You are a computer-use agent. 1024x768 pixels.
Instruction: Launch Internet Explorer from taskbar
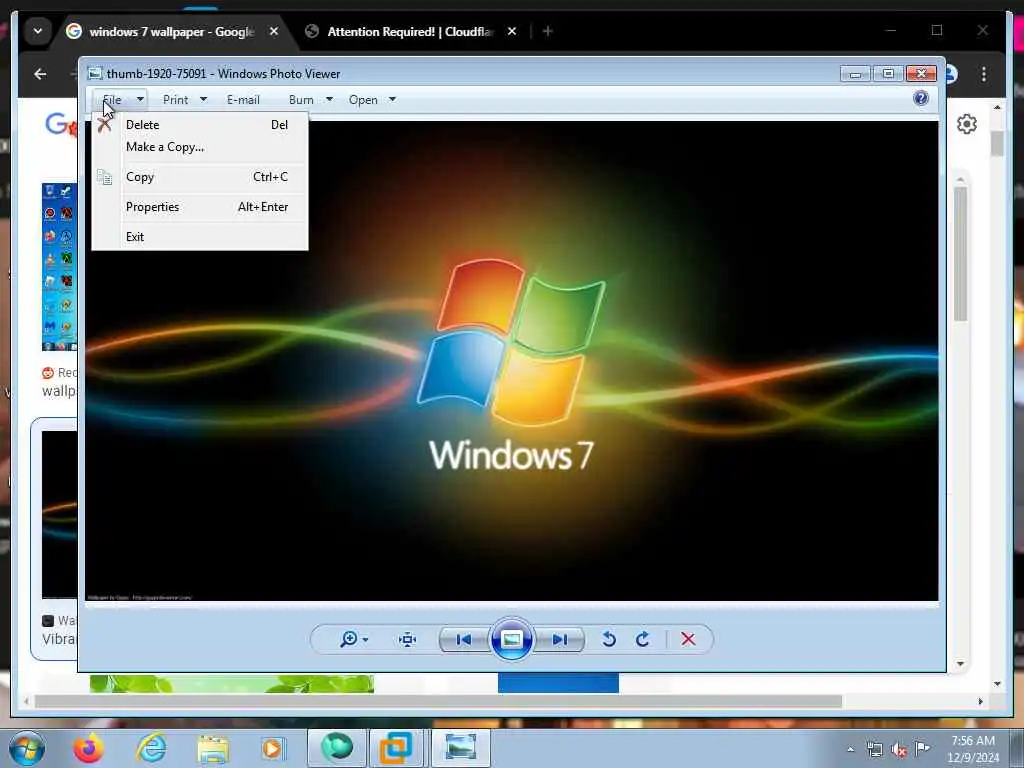point(152,748)
